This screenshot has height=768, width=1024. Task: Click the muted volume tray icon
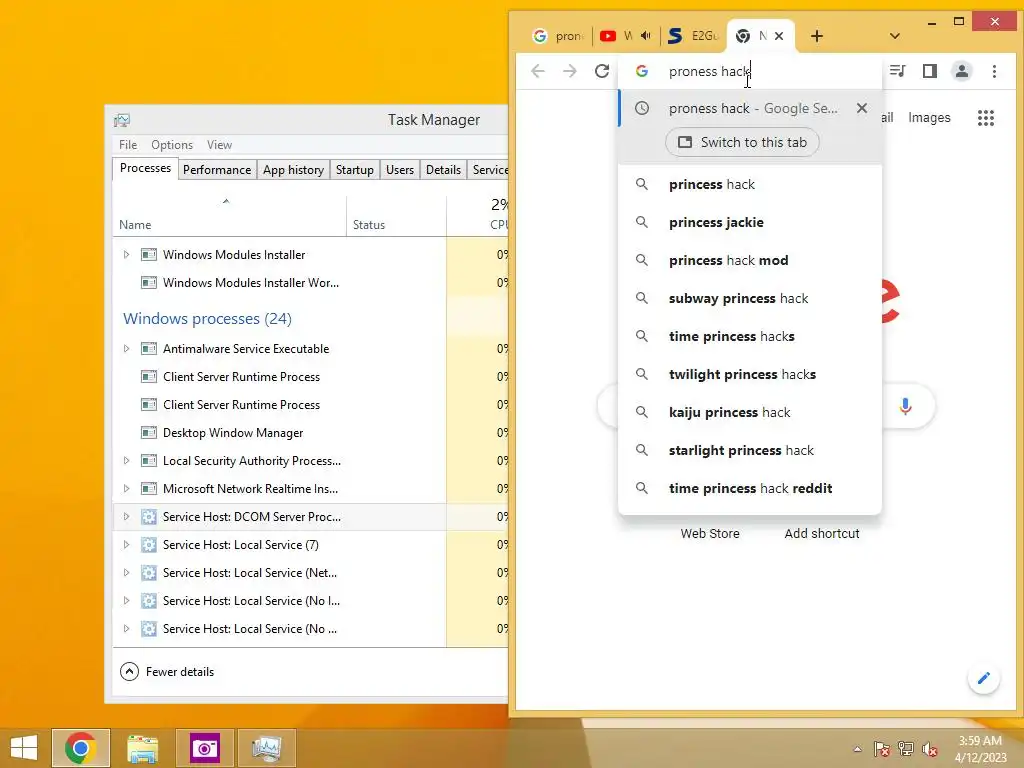(929, 748)
